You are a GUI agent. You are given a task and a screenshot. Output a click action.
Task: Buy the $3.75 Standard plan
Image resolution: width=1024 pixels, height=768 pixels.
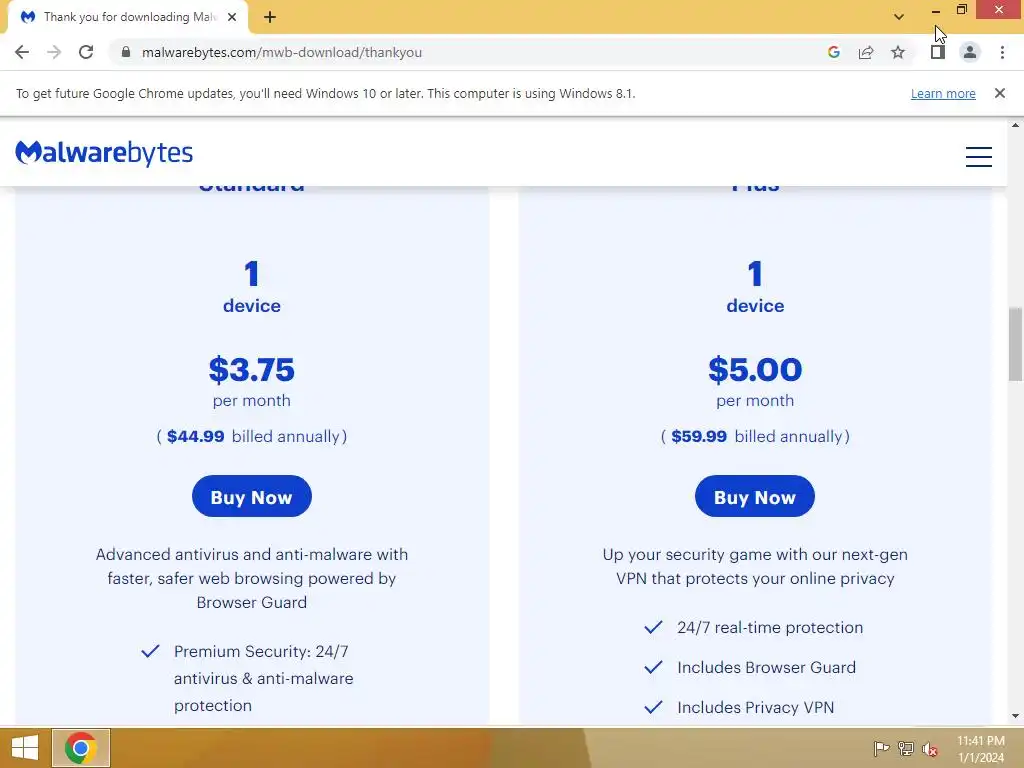pos(251,496)
